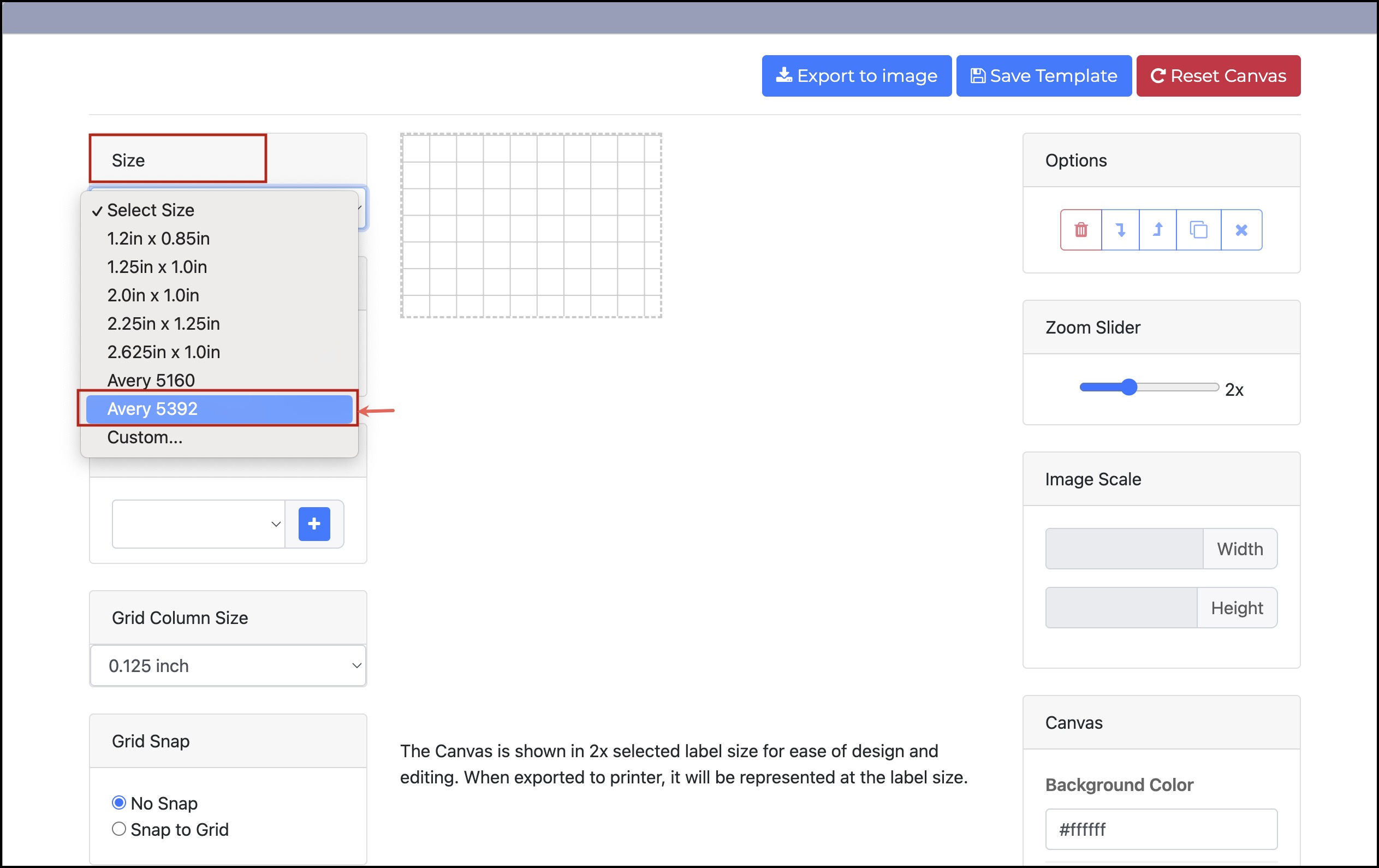Enable Snap to Grid radio option
Screen dimensions: 1379x868
coord(119,829)
